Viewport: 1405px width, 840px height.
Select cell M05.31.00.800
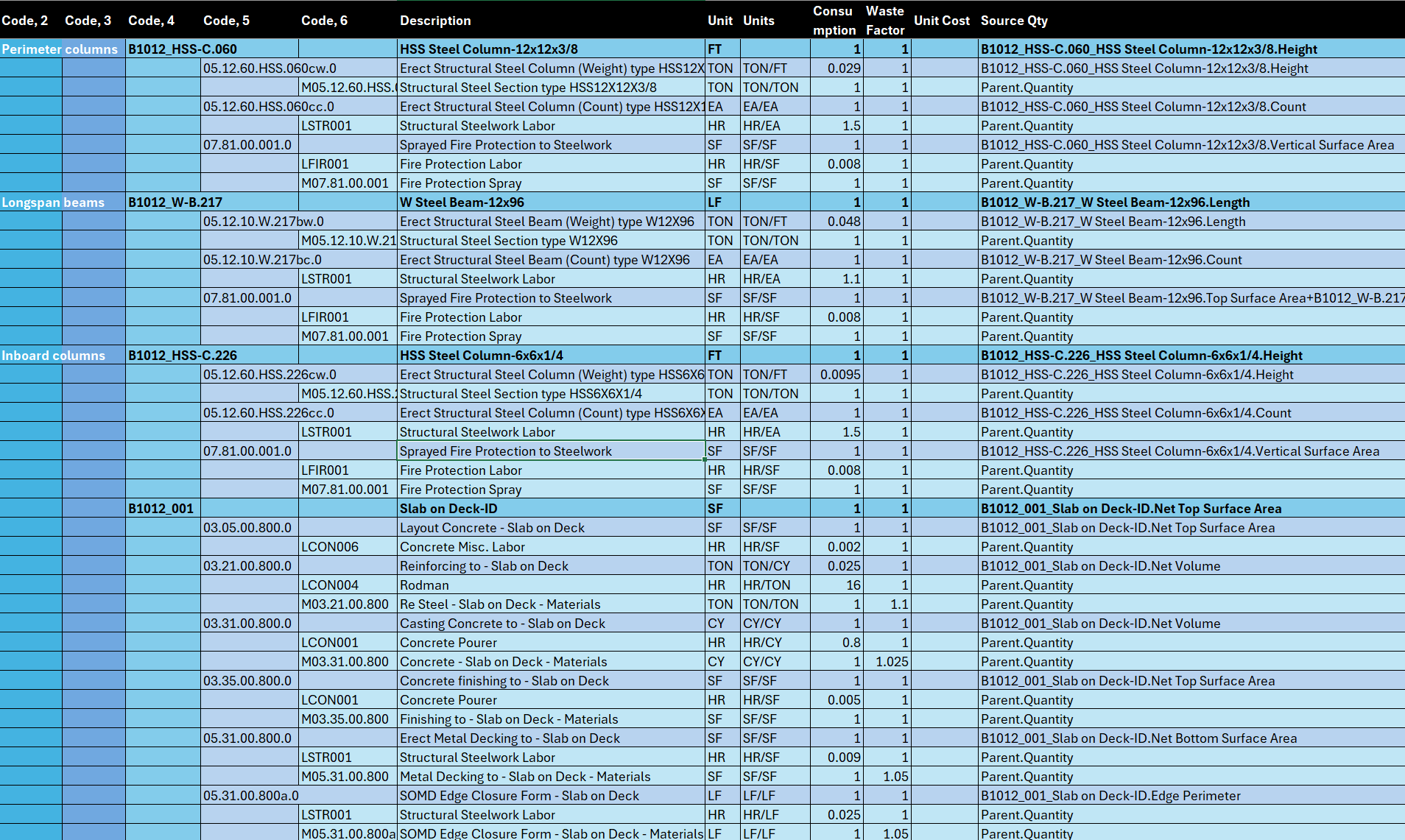[x=348, y=777]
